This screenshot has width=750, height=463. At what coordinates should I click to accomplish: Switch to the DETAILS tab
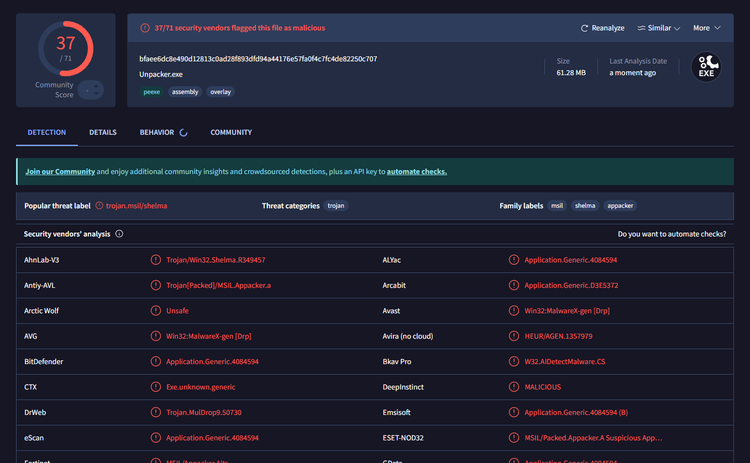[x=103, y=132]
